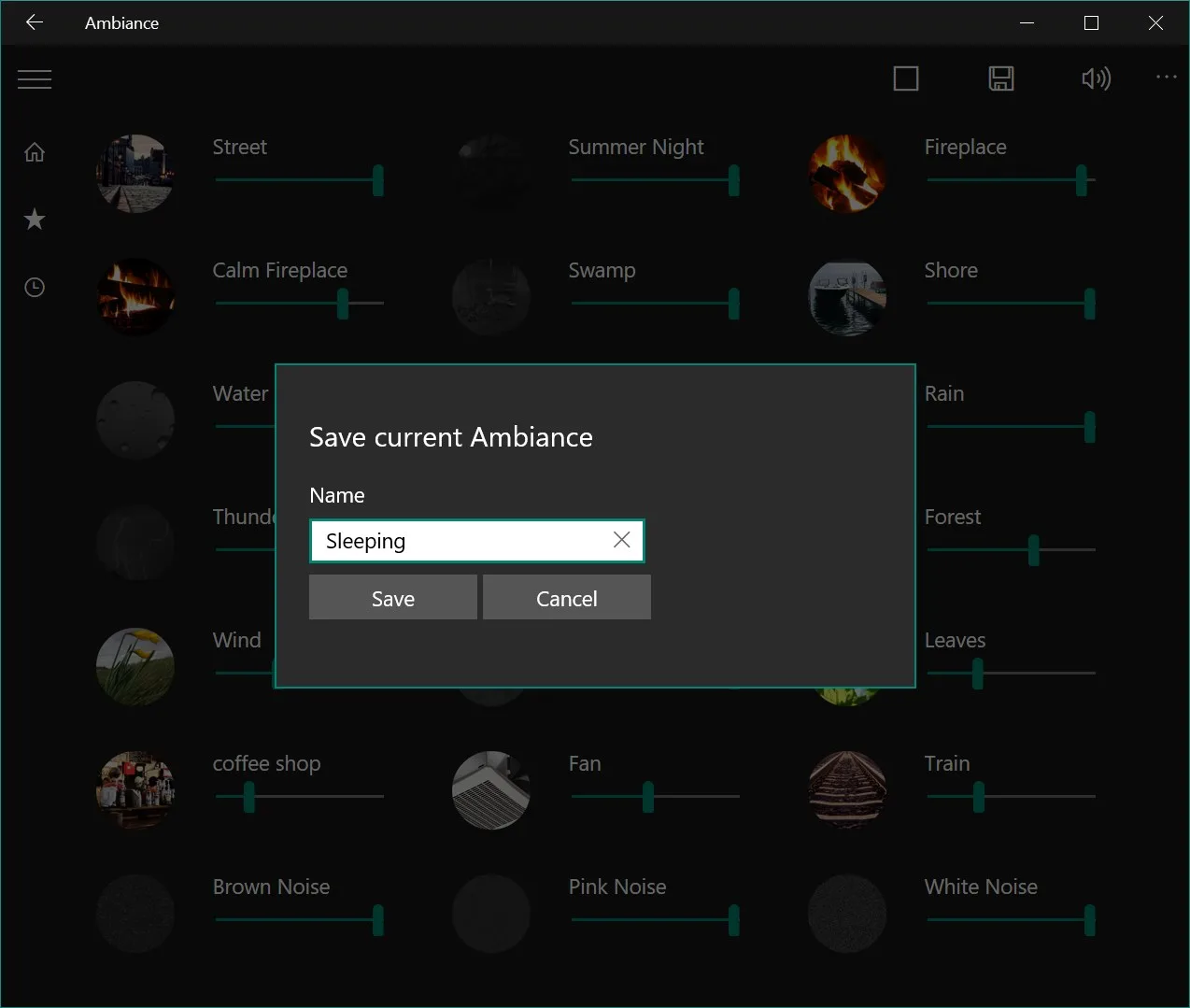The width and height of the screenshot is (1190, 1008).
Task: Adjust the Train volume slider
Action: (1011, 797)
